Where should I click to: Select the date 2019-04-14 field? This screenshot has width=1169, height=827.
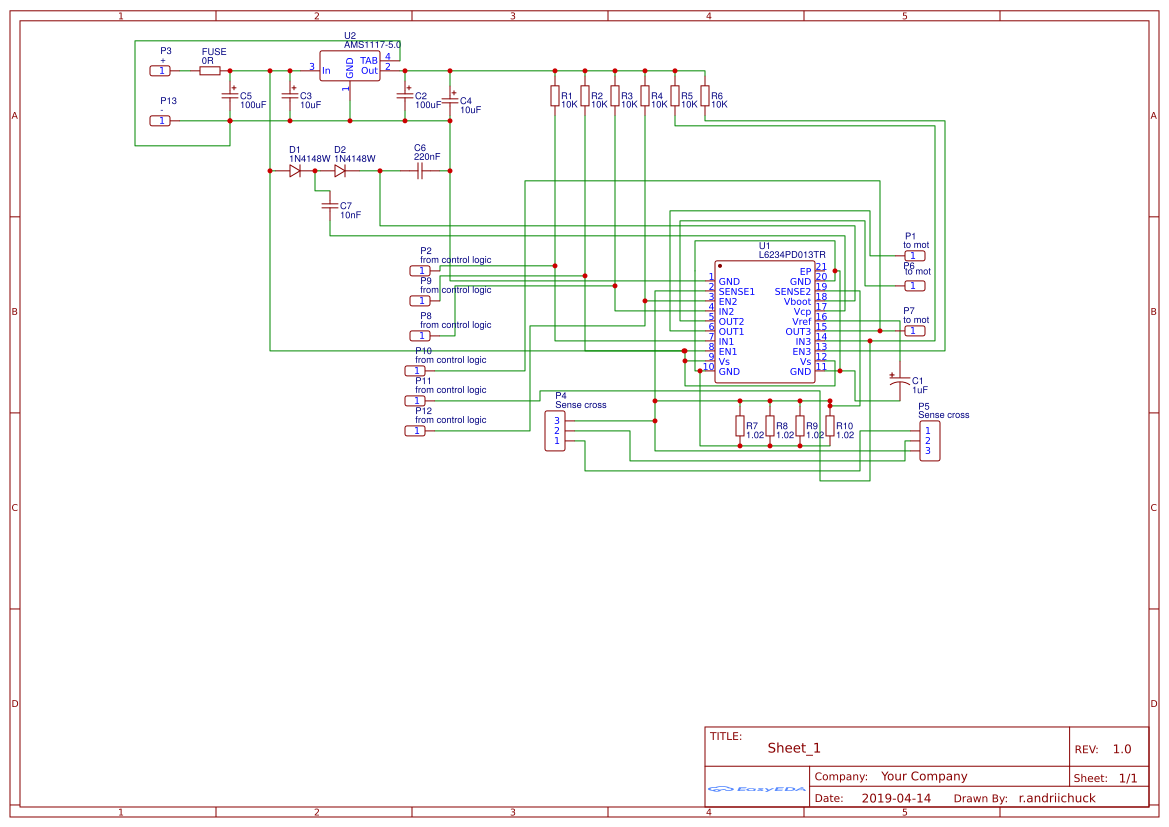point(896,798)
